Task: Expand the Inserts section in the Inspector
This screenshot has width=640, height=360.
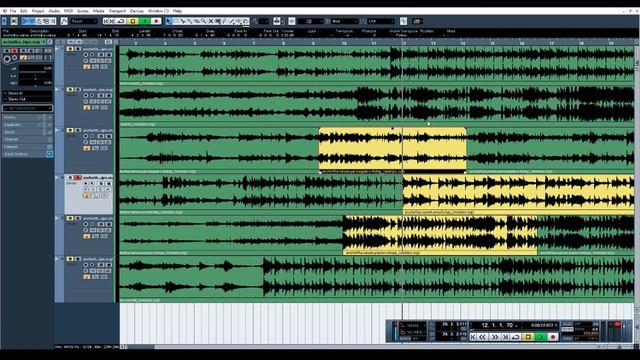Action: click(27, 117)
